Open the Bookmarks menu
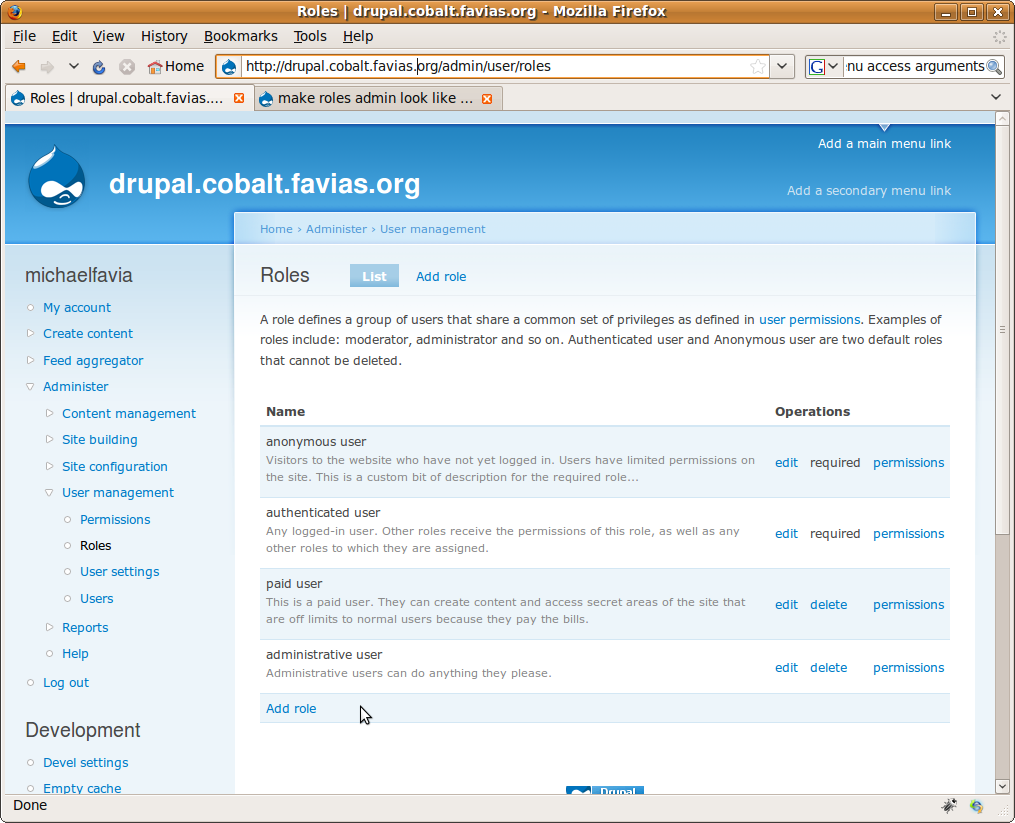The height and width of the screenshot is (823, 1015). tap(240, 36)
